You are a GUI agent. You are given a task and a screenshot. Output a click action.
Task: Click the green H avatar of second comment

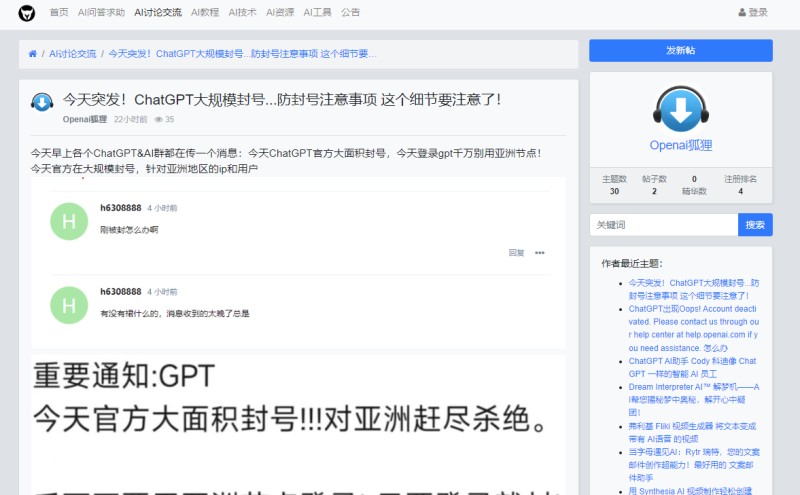point(69,305)
